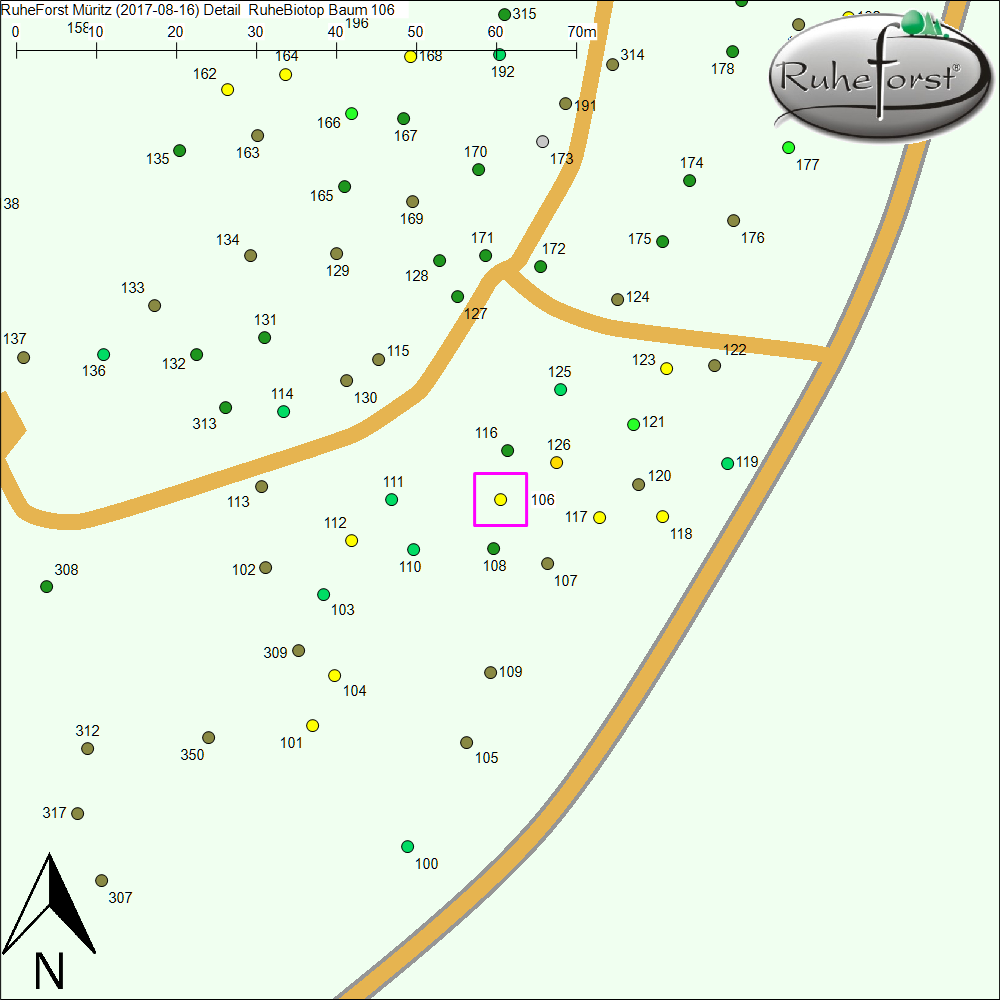Click the teal tree marker 136
The image size is (1000, 1000).
[x=103, y=354]
